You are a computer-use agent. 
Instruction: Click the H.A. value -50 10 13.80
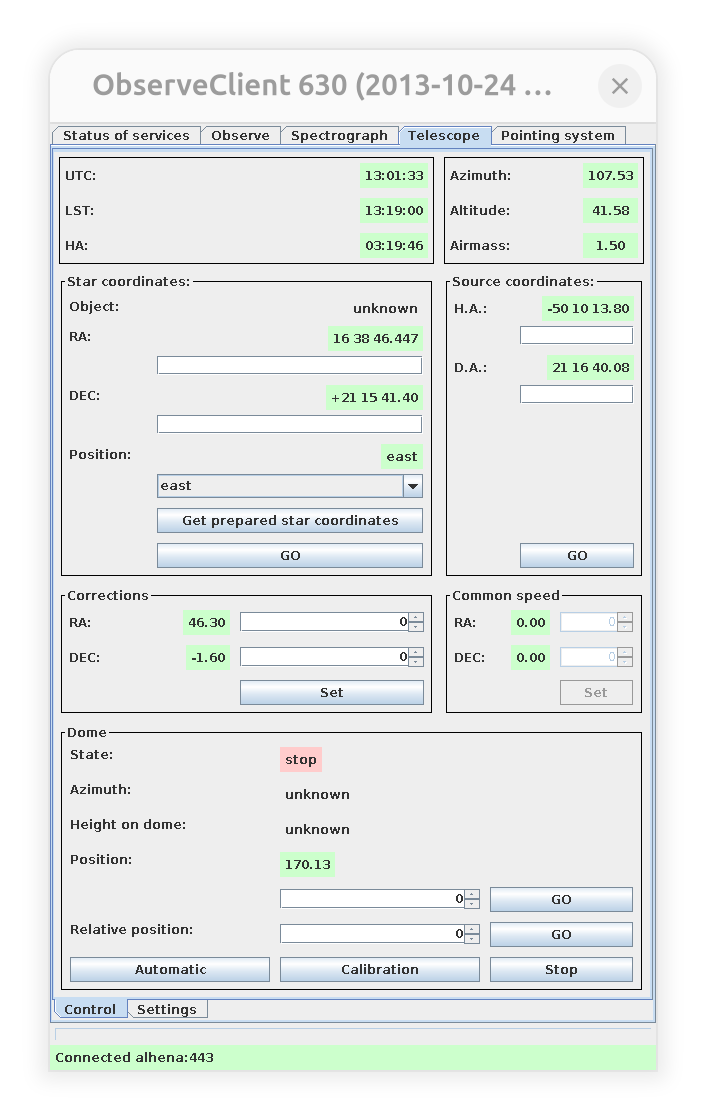[x=588, y=309]
